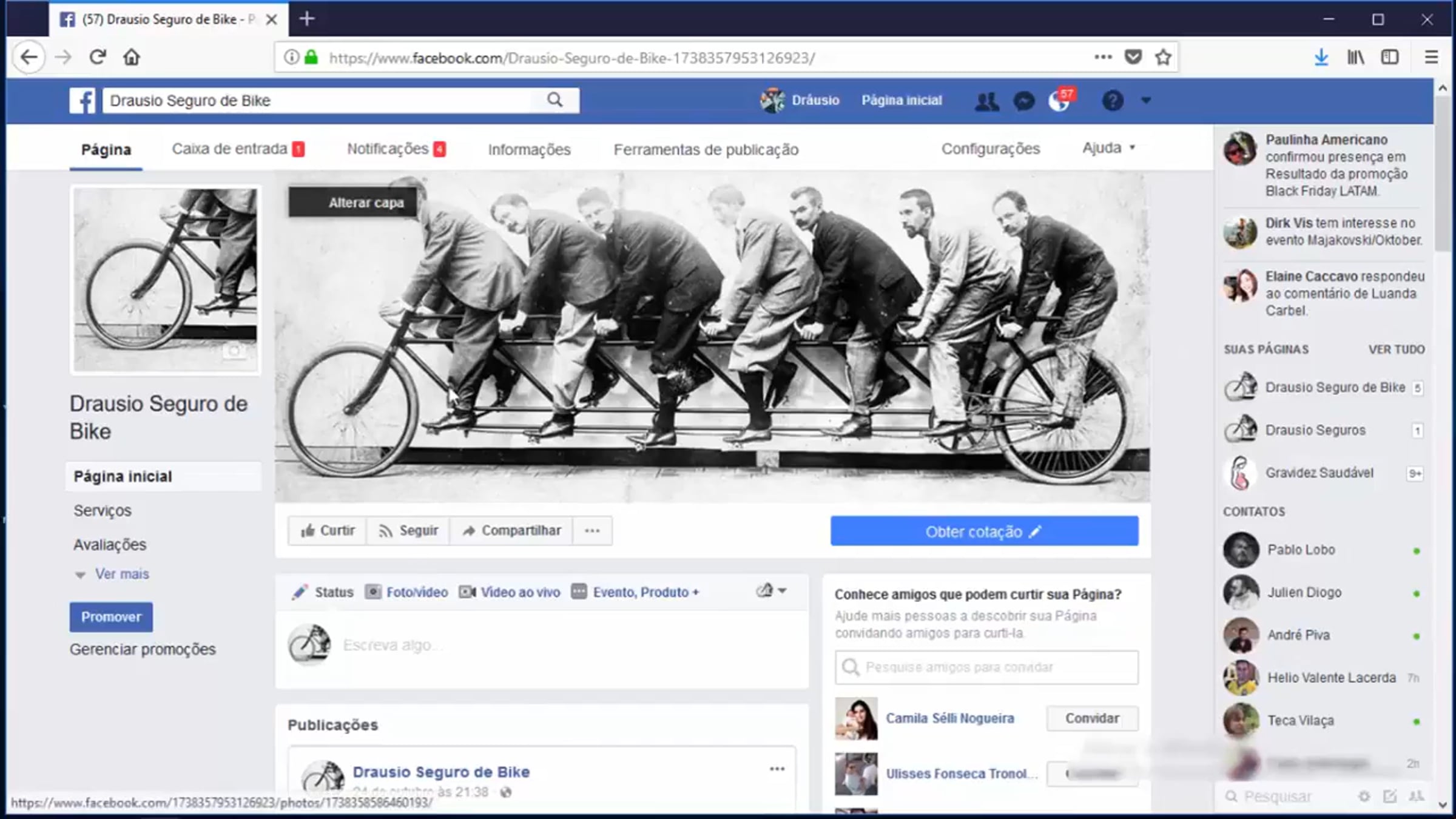The width and height of the screenshot is (1456, 819).
Task: Invite Camila Sélli Nogueira with Convidar
Action: [1092, 718]
